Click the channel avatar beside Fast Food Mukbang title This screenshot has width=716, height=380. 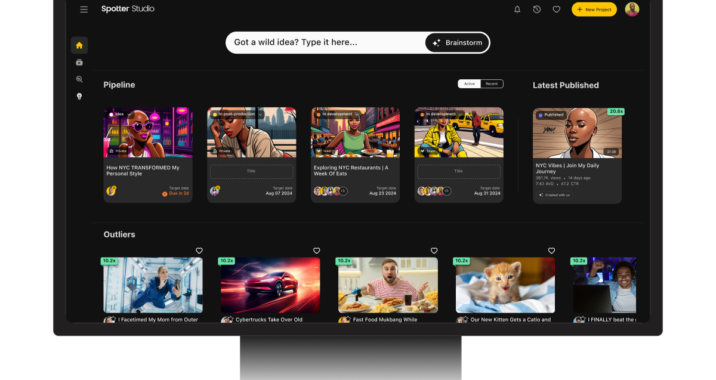click(x=343, y=320)
